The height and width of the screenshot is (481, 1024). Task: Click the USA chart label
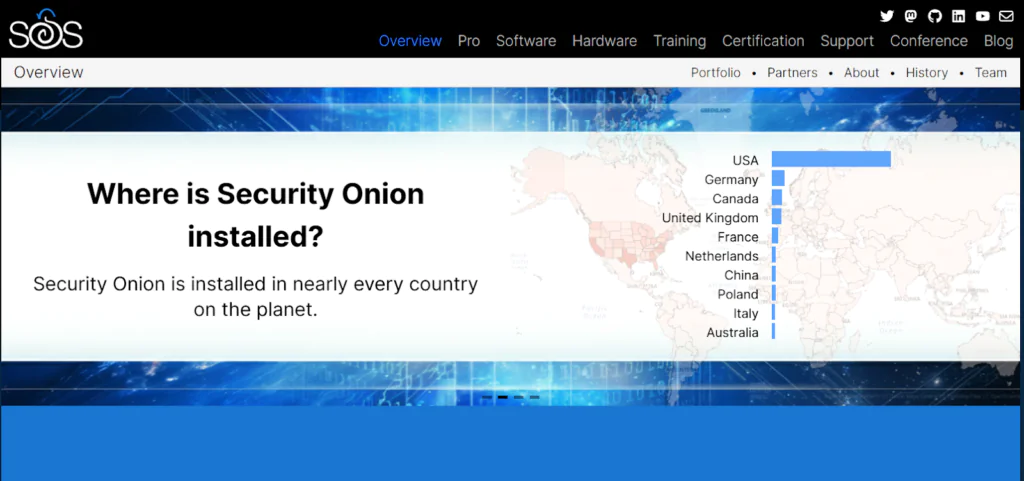[745, 161]
